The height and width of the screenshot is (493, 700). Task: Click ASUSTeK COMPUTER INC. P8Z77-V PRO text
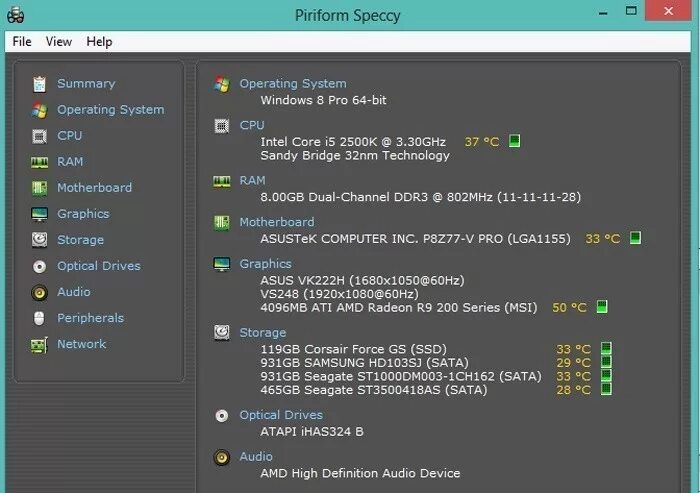click(x=416, y=239)
